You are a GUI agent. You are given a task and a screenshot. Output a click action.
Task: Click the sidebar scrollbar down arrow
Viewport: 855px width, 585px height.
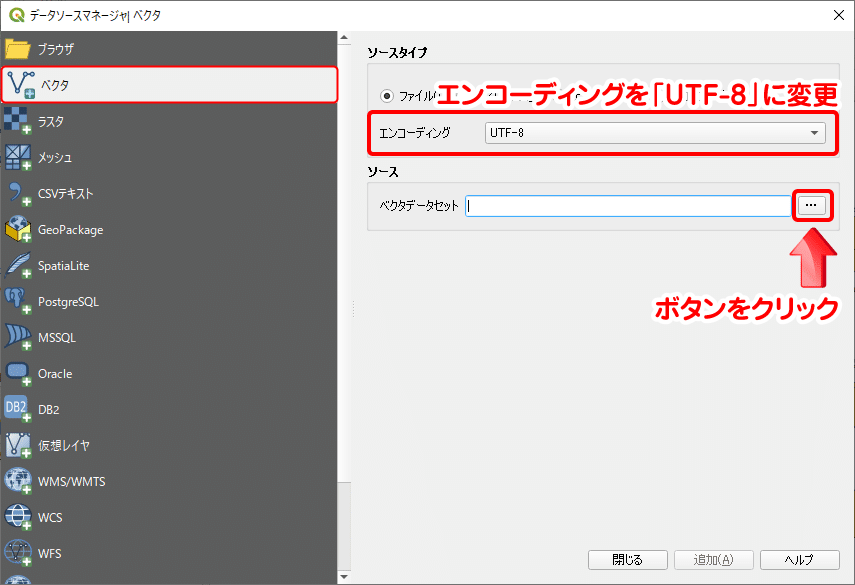tap(344, 576)
